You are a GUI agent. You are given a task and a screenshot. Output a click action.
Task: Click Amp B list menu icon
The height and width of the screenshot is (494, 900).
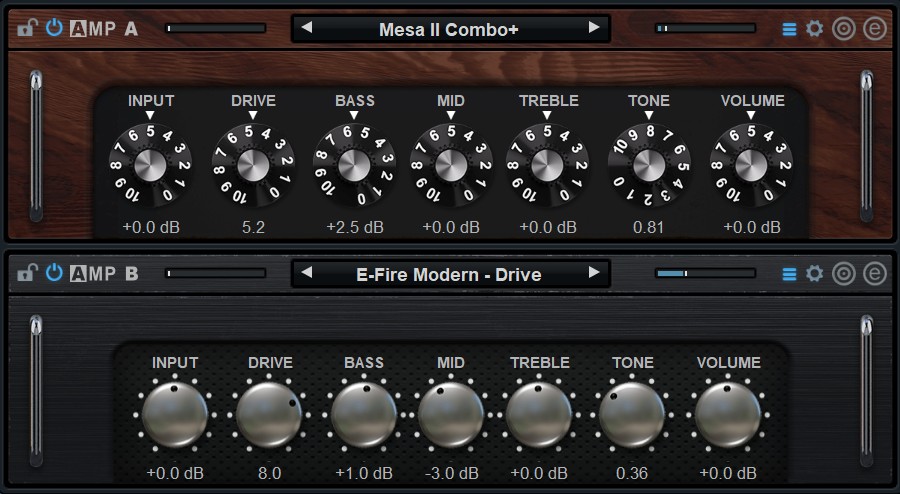[x=789, y=273]
